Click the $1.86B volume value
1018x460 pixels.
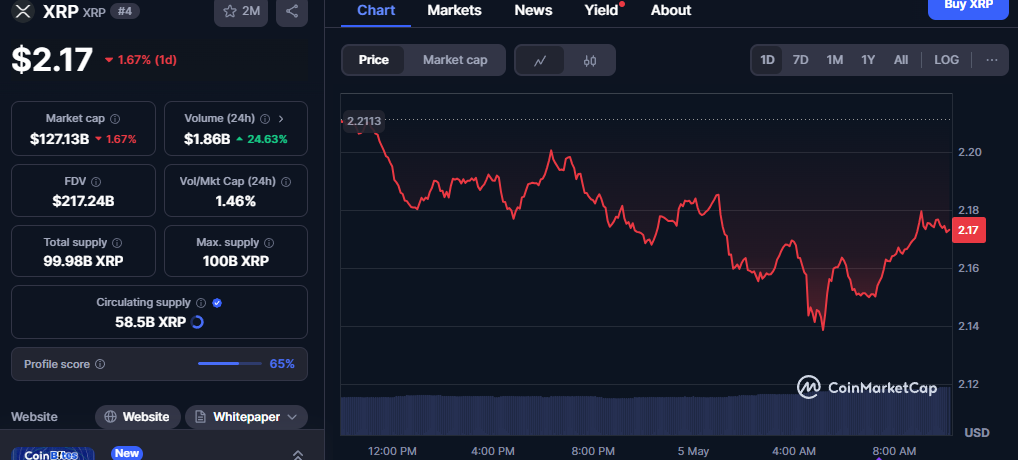tap(206, 139)
